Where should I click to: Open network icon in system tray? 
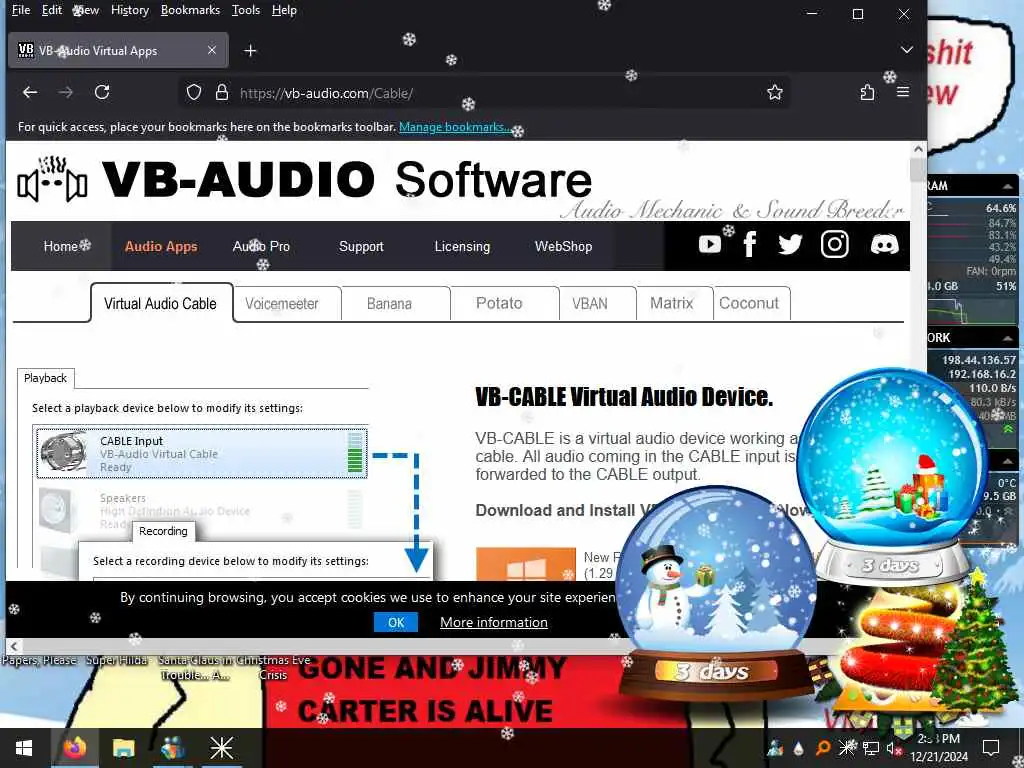pyautogui.click(x=871, y=748)
